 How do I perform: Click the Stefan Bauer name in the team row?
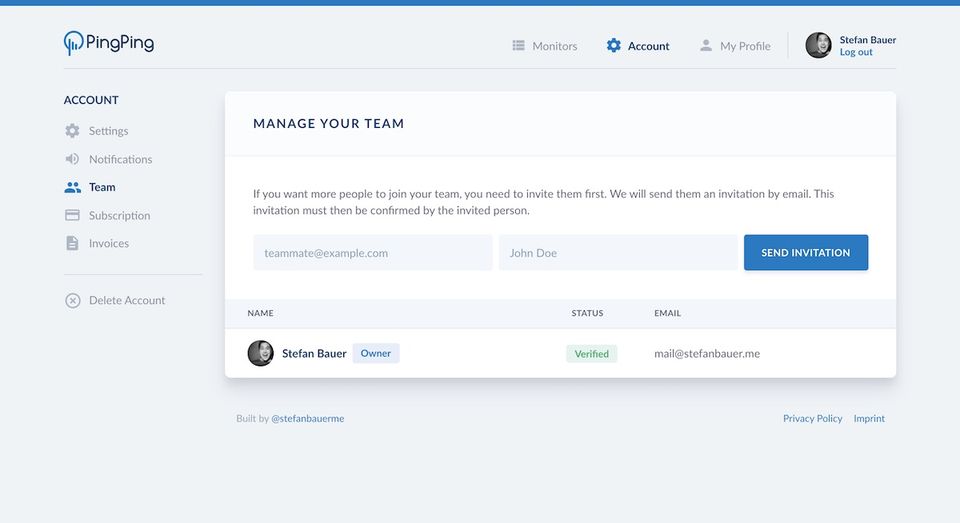314,353
